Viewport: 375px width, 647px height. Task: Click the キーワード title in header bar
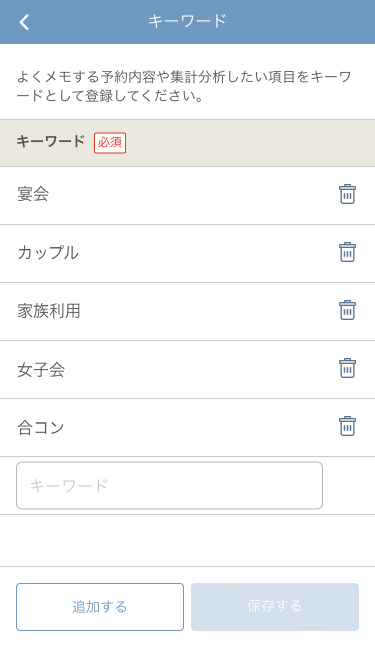[187, 21]
